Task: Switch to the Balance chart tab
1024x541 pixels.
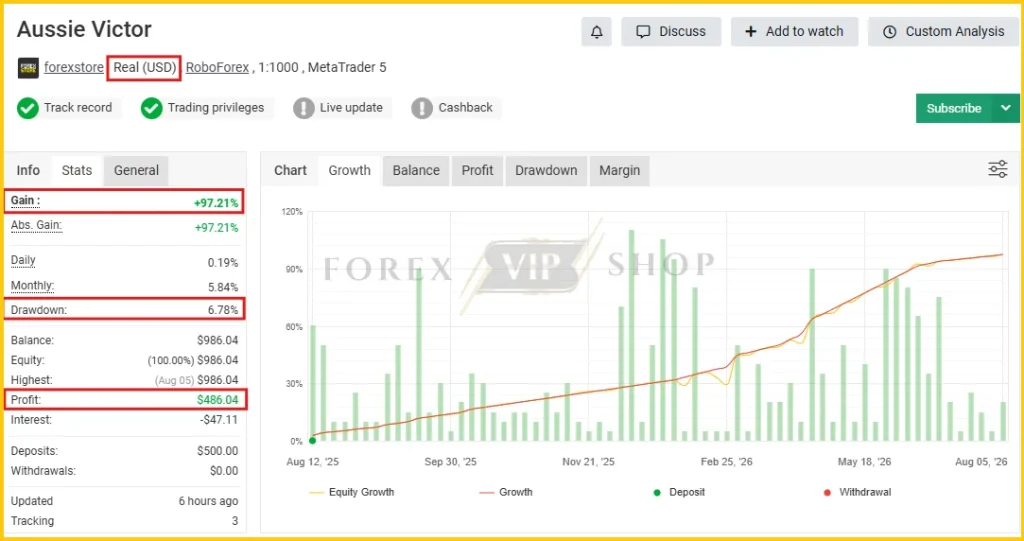Action: 416,171
